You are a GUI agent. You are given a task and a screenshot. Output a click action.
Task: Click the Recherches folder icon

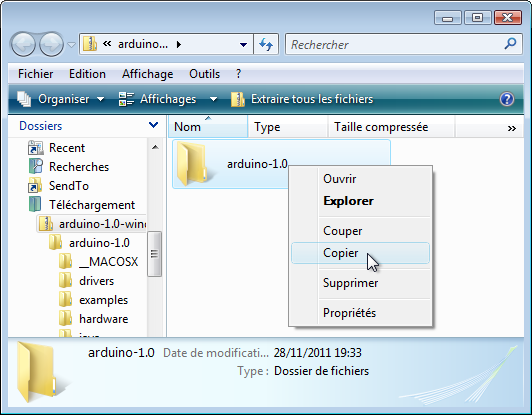tap(35, 166)
